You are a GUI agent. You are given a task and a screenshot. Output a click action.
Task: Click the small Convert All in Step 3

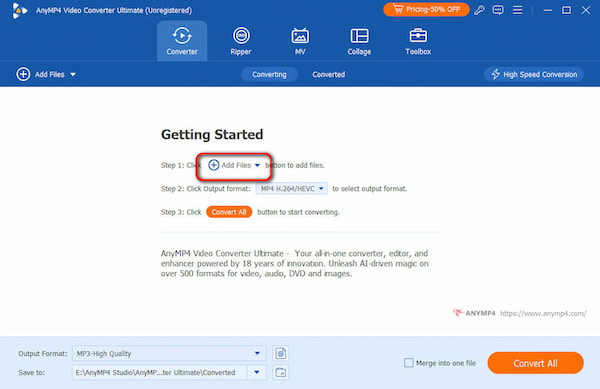229,212
